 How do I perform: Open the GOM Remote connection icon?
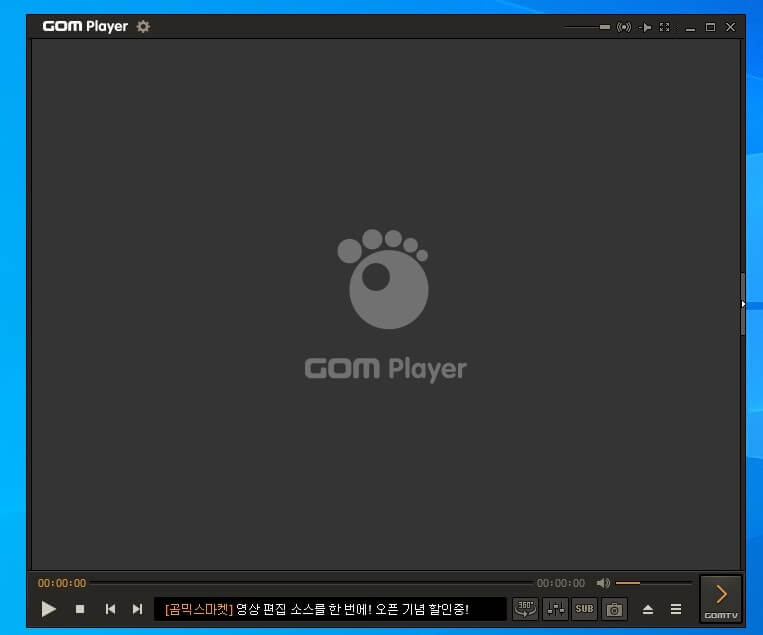(624, 27)
